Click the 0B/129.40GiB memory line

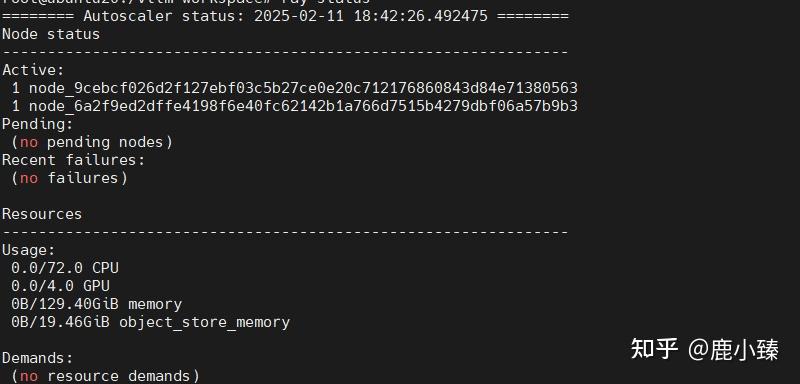point(96,304)
